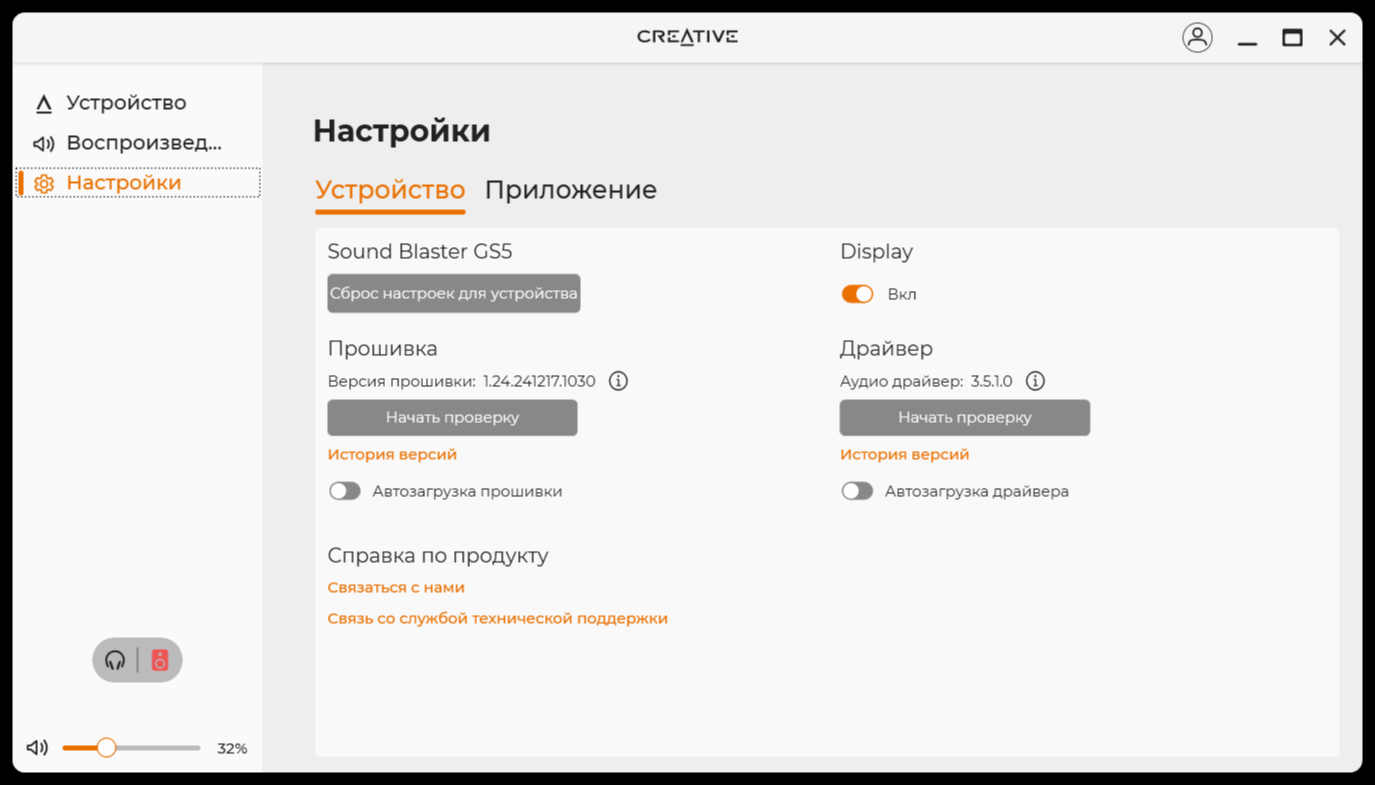Select the orange Устройство tab
1375x785 pixels.
(x=390, y=190)
